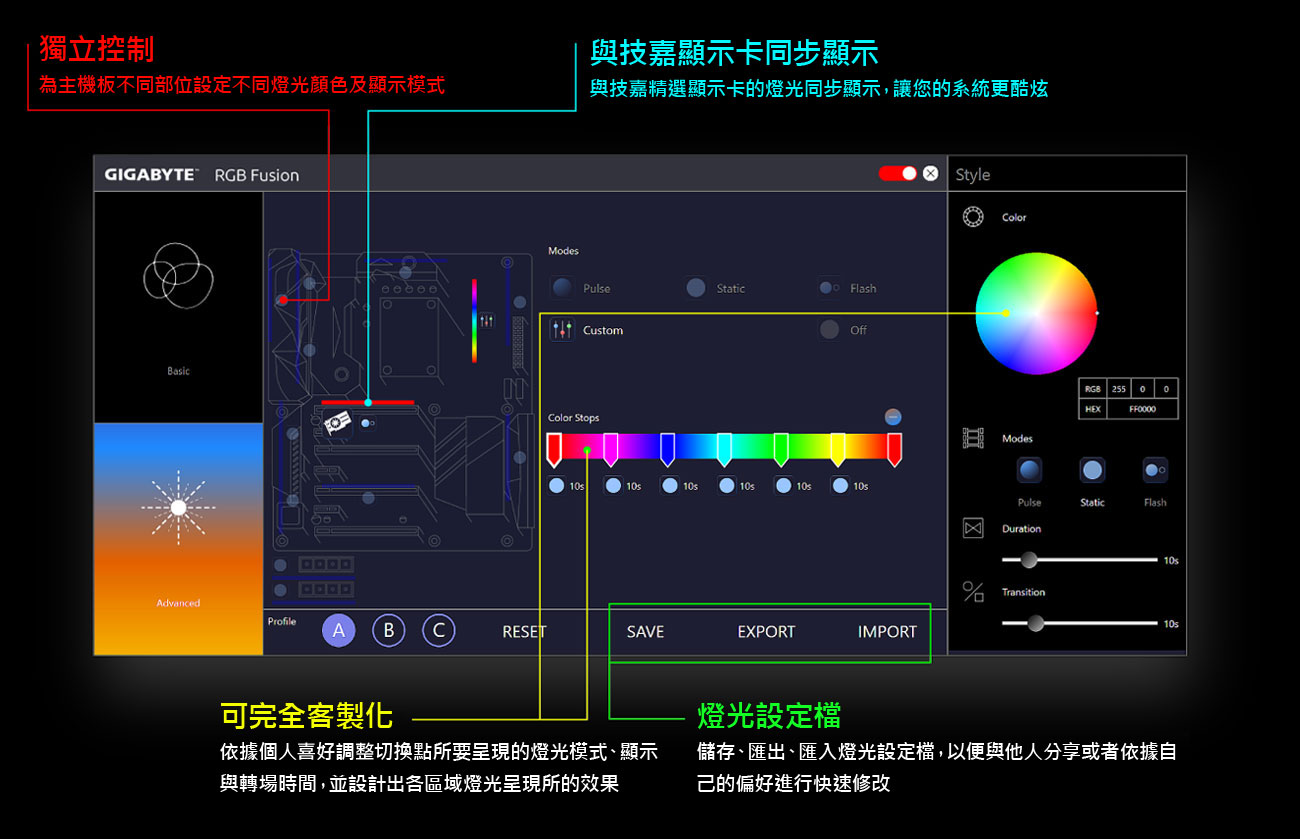Click SAVE to store lighting profile
This screenshot has height=839, width=1300.
645,631
